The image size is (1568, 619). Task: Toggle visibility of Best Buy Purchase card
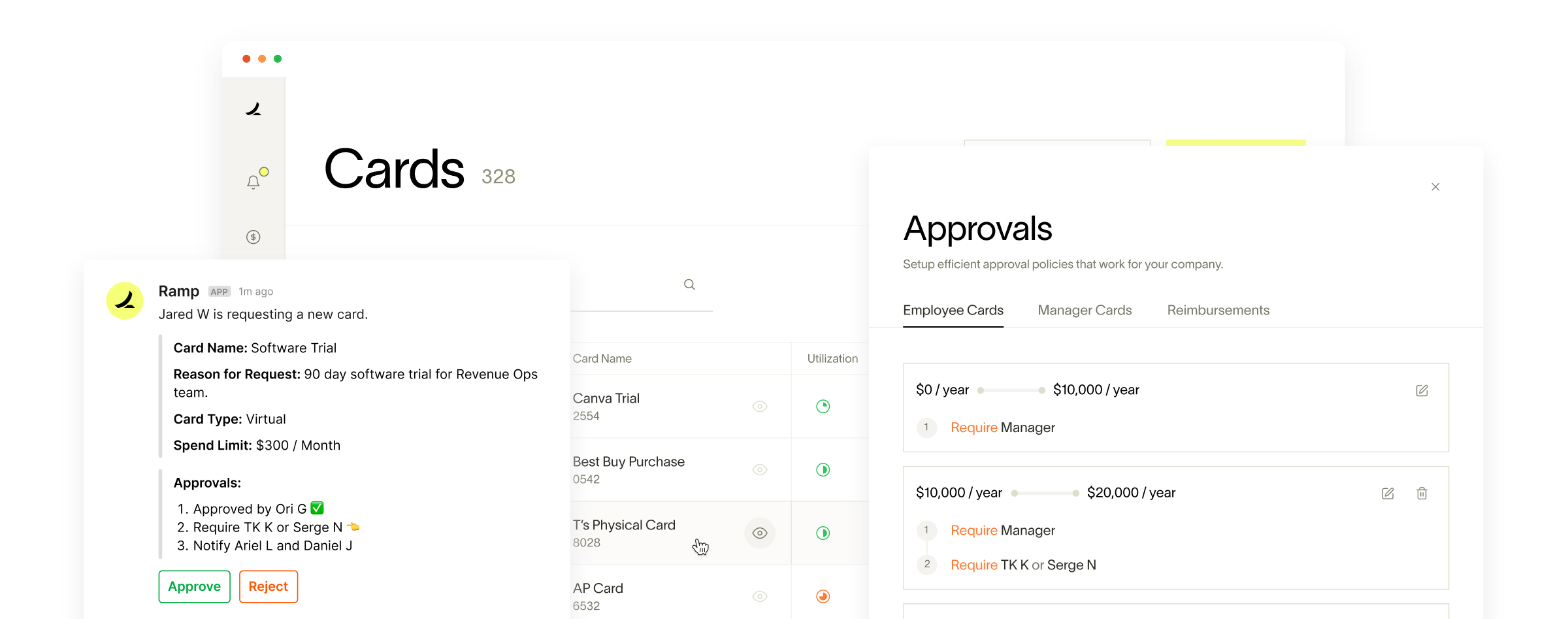tap(760, 470)
